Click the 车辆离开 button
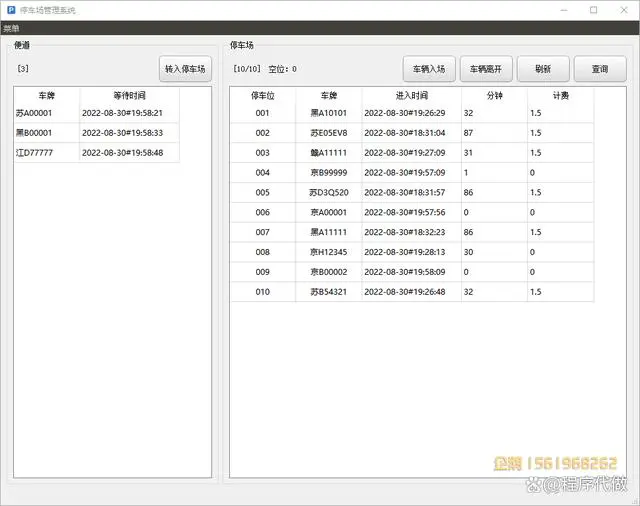640x506 pixels. pos(486,69)
